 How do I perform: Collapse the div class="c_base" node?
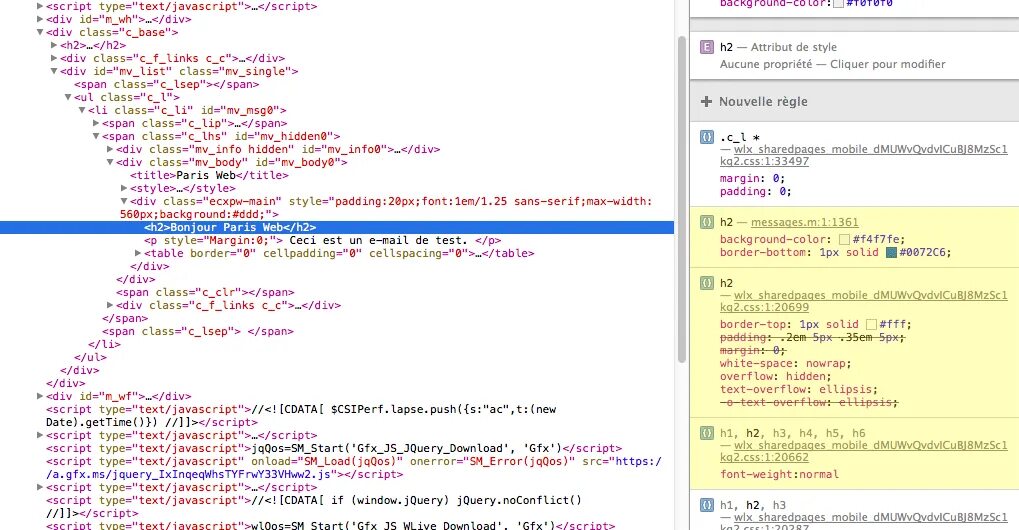tap(40, 32)
